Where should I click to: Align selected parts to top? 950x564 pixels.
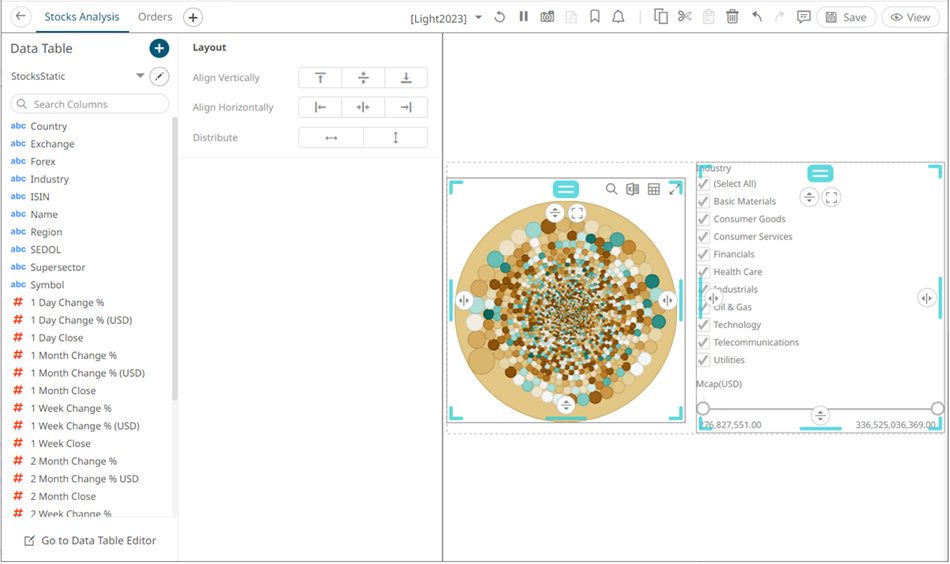(320, 78)
